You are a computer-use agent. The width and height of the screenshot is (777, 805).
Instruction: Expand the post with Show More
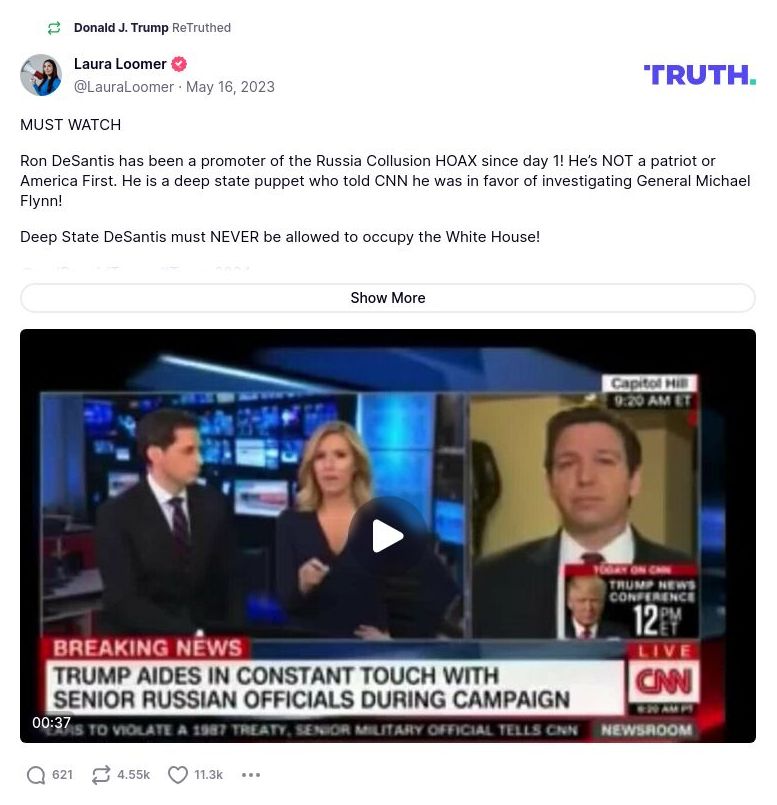(x=388, y=298)
